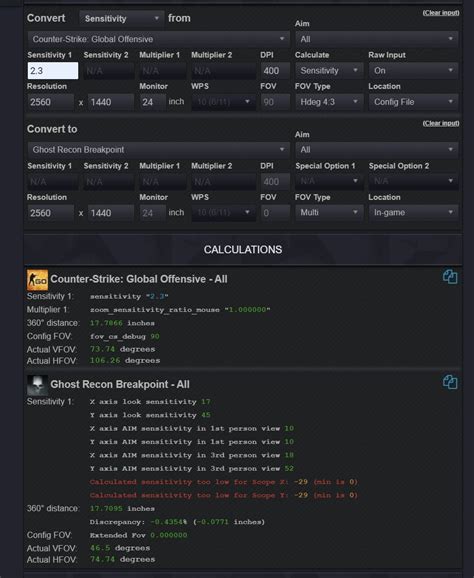The image size is (474, 578).
Task: Click the 17.7095 inches 360 distance value
Action: pyautogui.click(x=122, y=508)
